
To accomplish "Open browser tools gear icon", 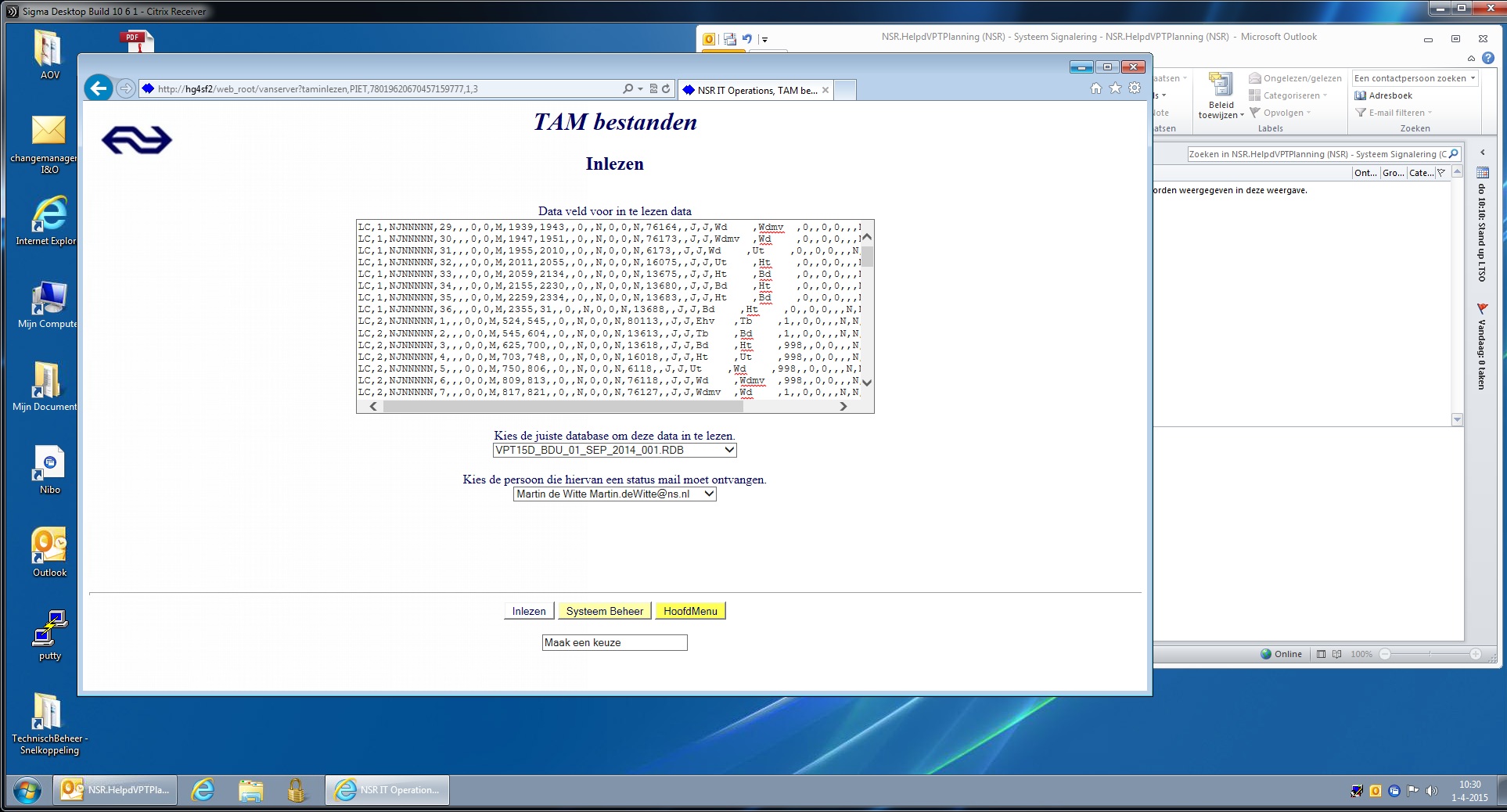I will (1135, 88).
